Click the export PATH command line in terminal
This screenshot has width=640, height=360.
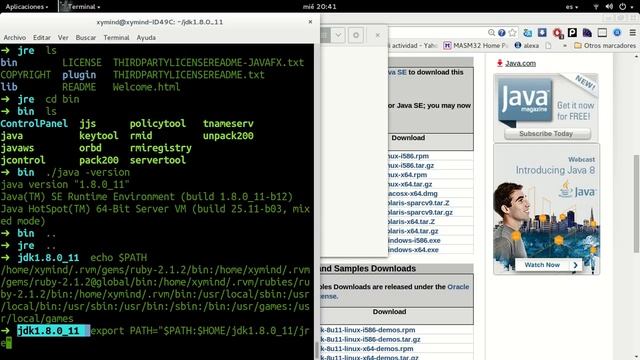pos(155,337)
